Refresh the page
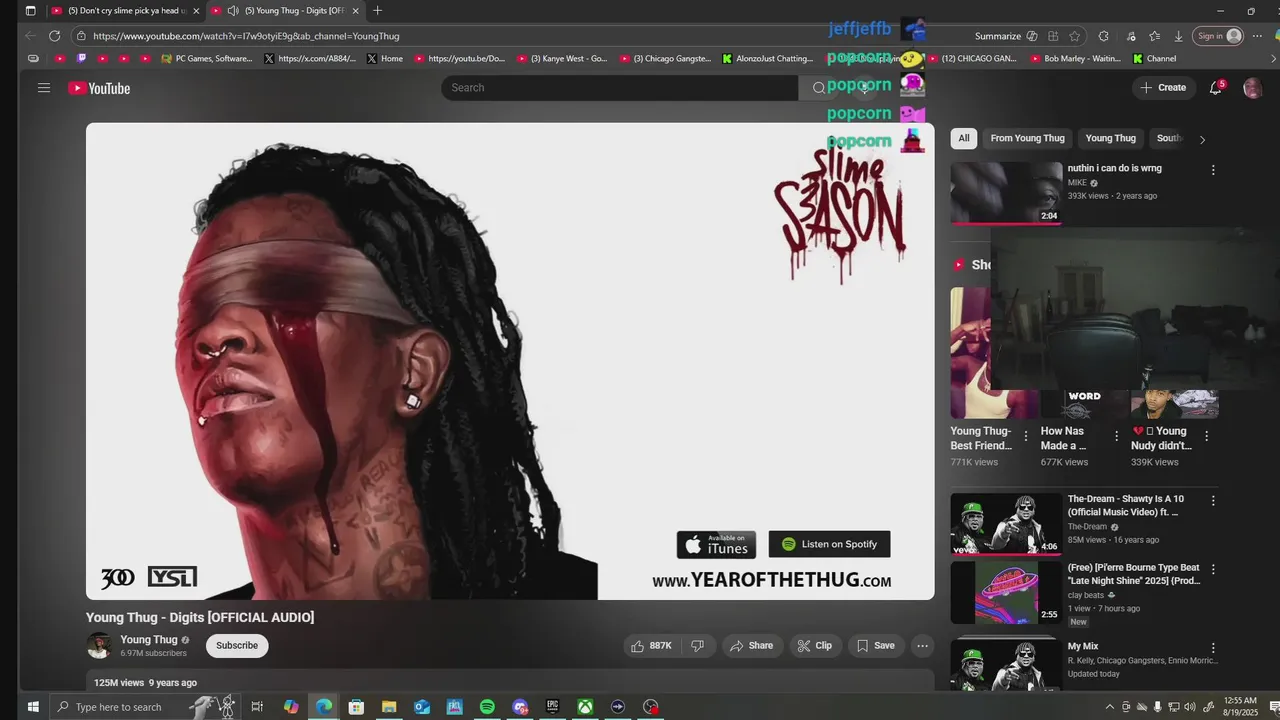The image size is (1280, 720). point(54,36)
